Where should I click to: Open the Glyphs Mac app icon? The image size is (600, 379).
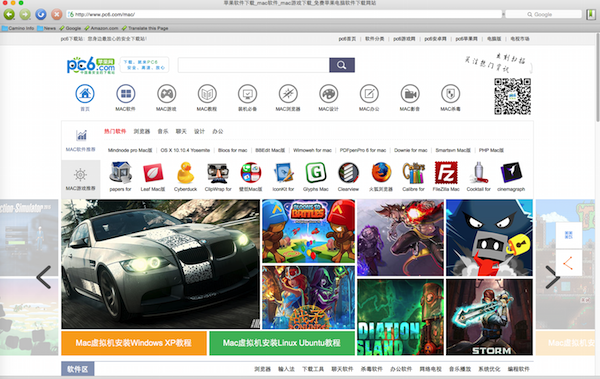click(316, 173)
